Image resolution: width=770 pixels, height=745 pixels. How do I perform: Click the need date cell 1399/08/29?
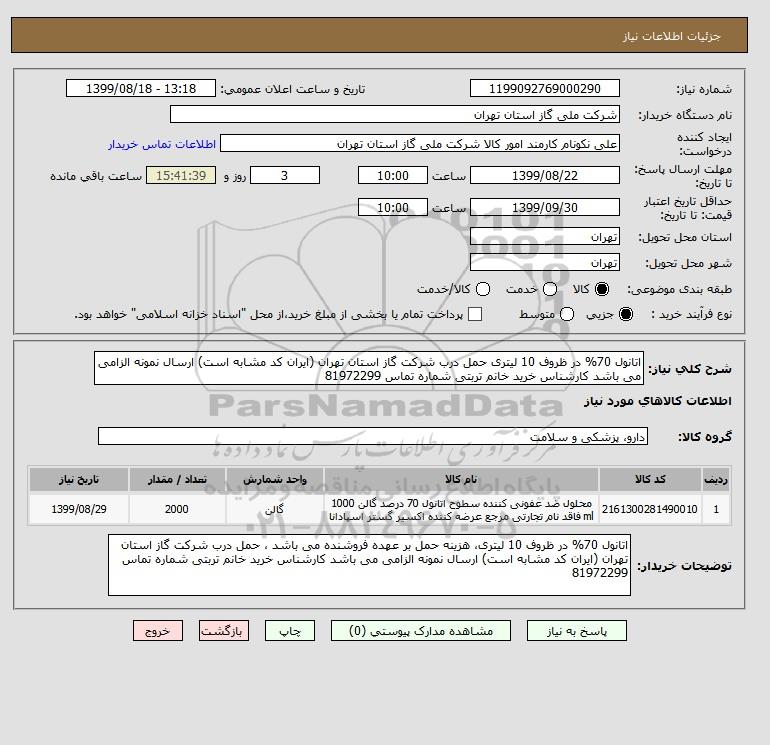[x=79, y=509]
